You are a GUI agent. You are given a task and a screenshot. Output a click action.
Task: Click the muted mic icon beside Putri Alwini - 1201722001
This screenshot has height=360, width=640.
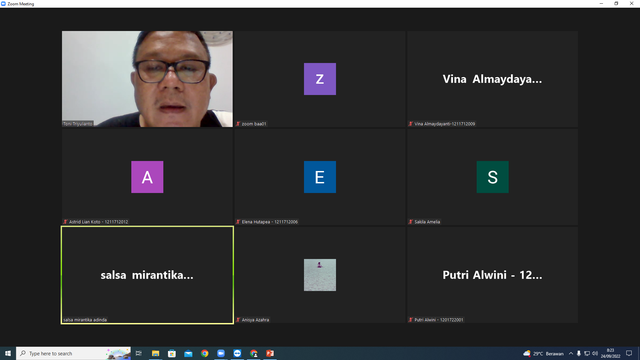(x=411, y=320)
